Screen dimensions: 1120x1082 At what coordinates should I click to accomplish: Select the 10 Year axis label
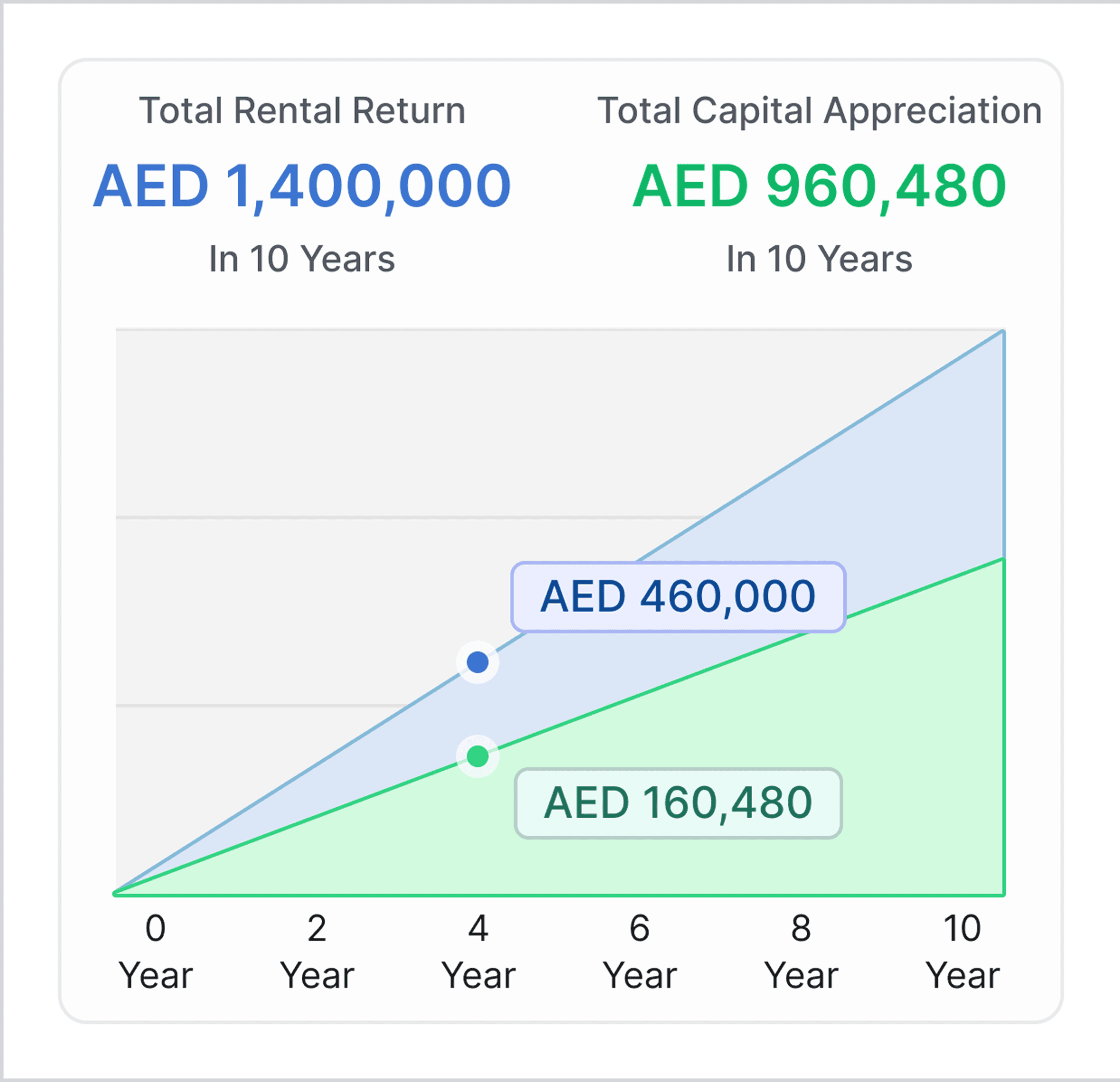coord(963,951)
